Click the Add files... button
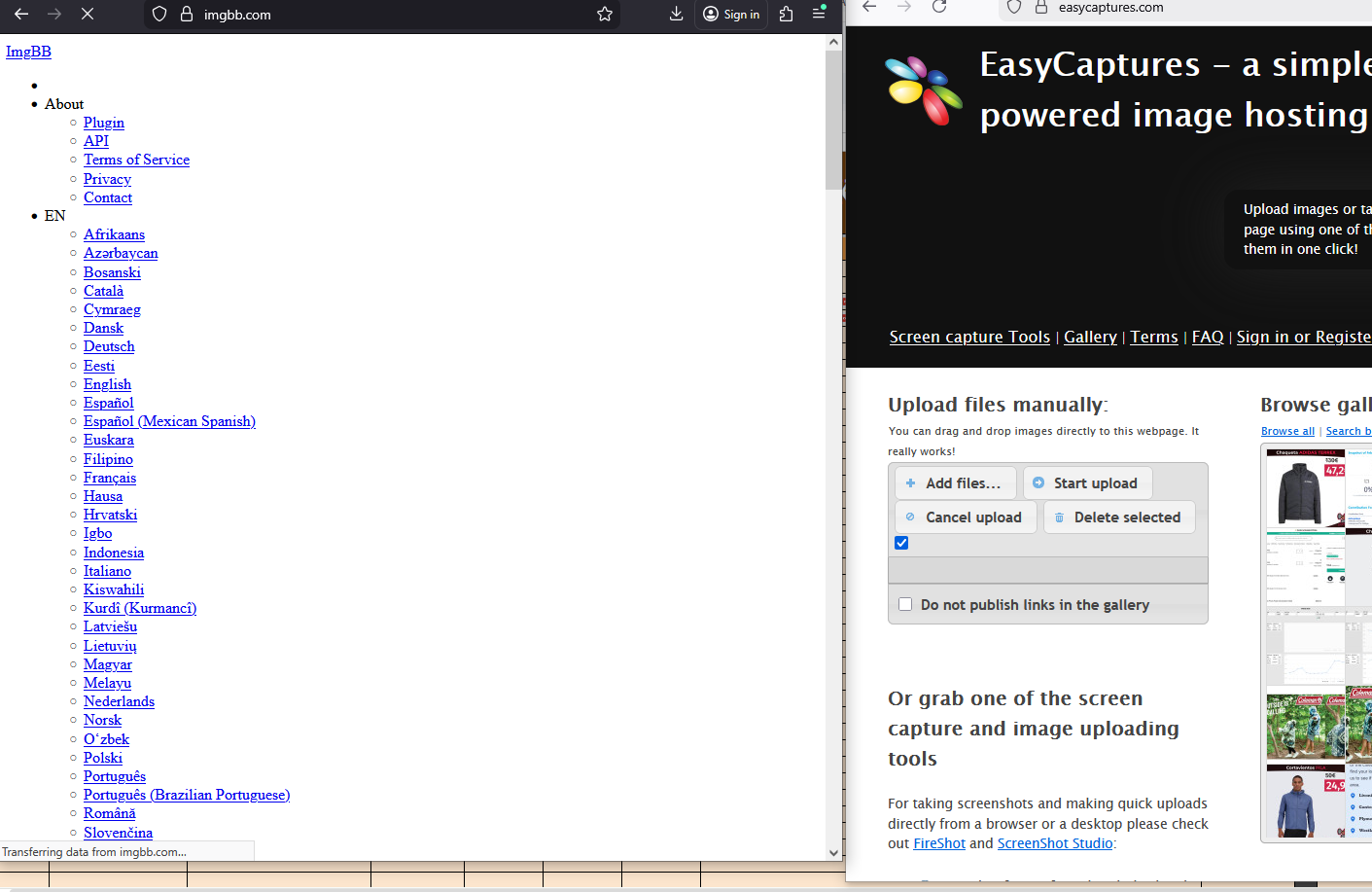This screenshot has width=1372, height=892. (x=955, y=483)
